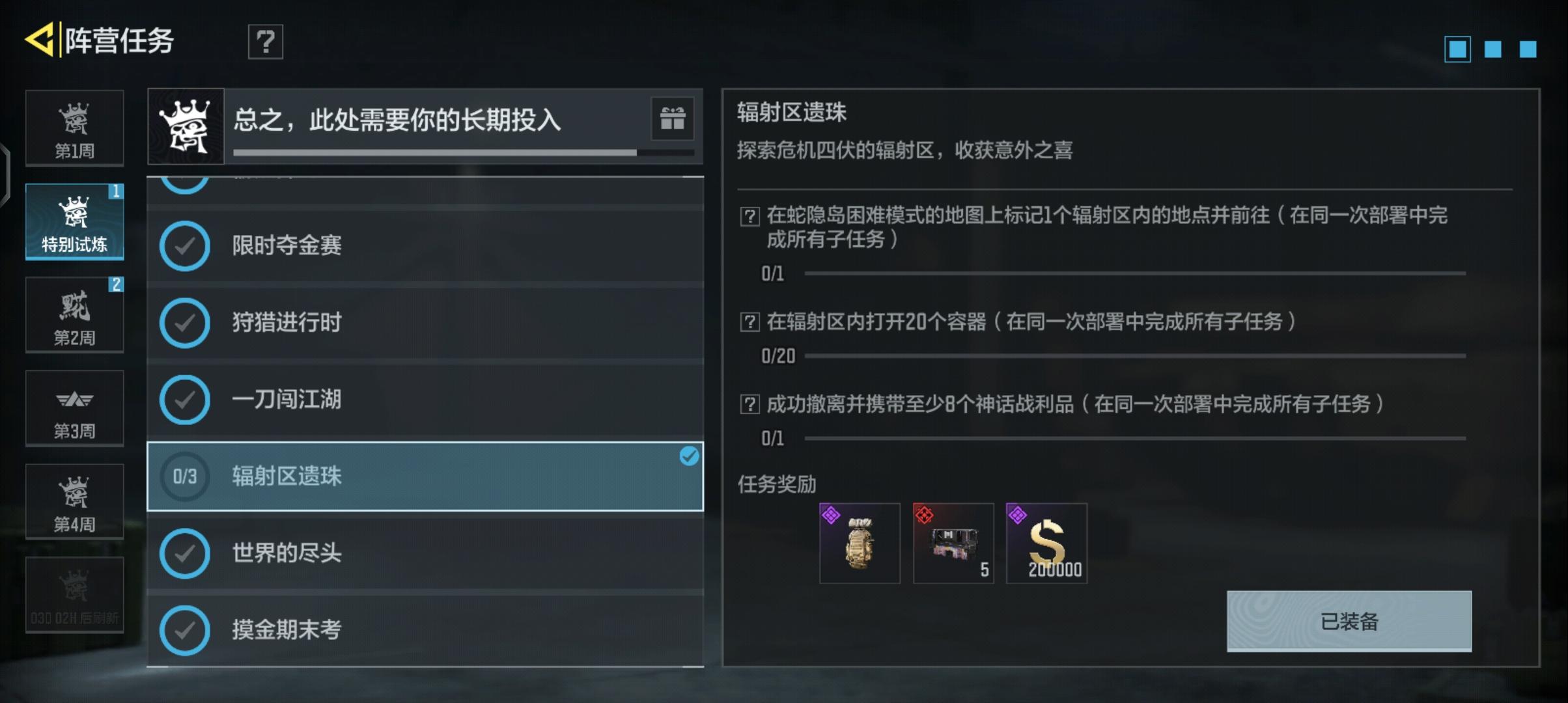Select the 一刀闯江湖 mission entry
1568x703 pixels.
pos(425,399)
